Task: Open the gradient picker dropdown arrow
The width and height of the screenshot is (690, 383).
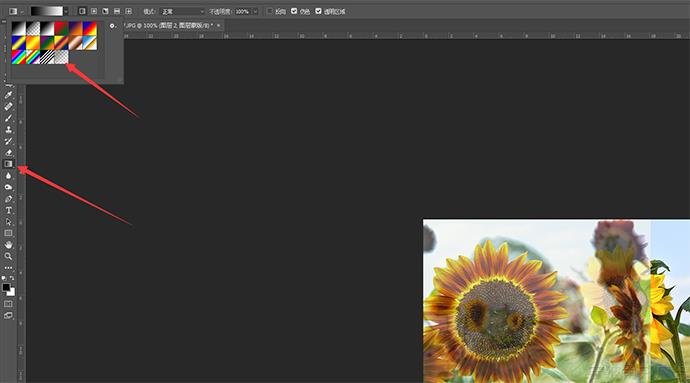Action: click(x=66, y=11)
